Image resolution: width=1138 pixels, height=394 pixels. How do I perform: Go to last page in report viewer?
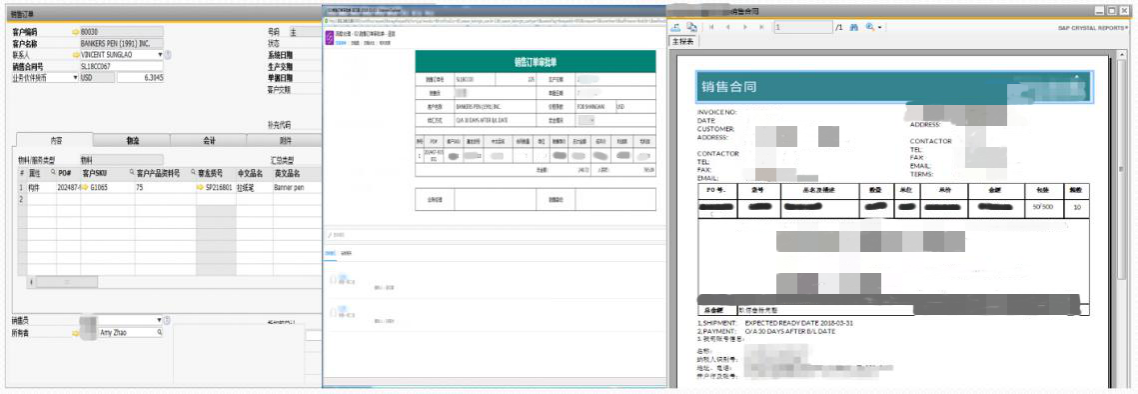pyautogui.click(x=761, y=27)
